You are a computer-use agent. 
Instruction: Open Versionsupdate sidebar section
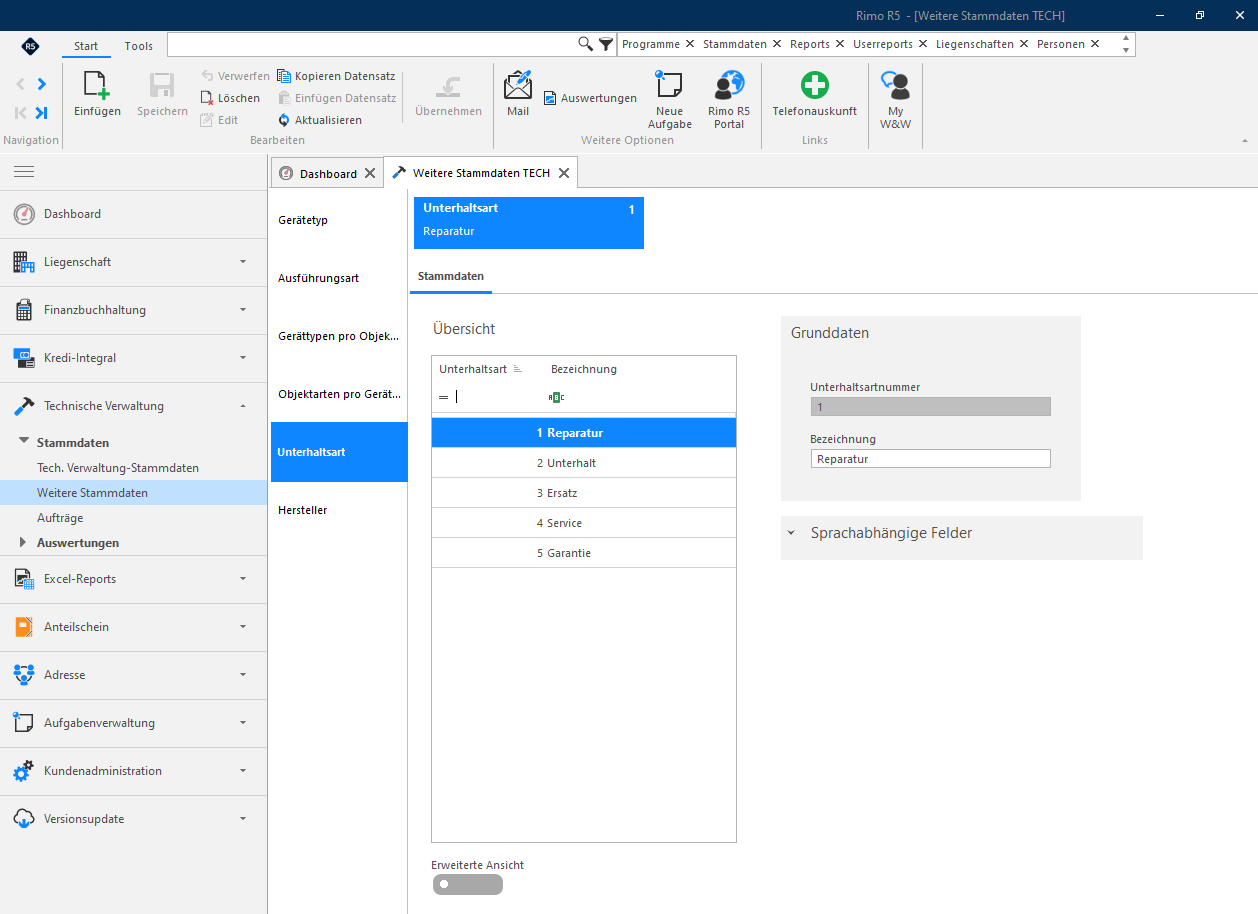pos(133,819)
